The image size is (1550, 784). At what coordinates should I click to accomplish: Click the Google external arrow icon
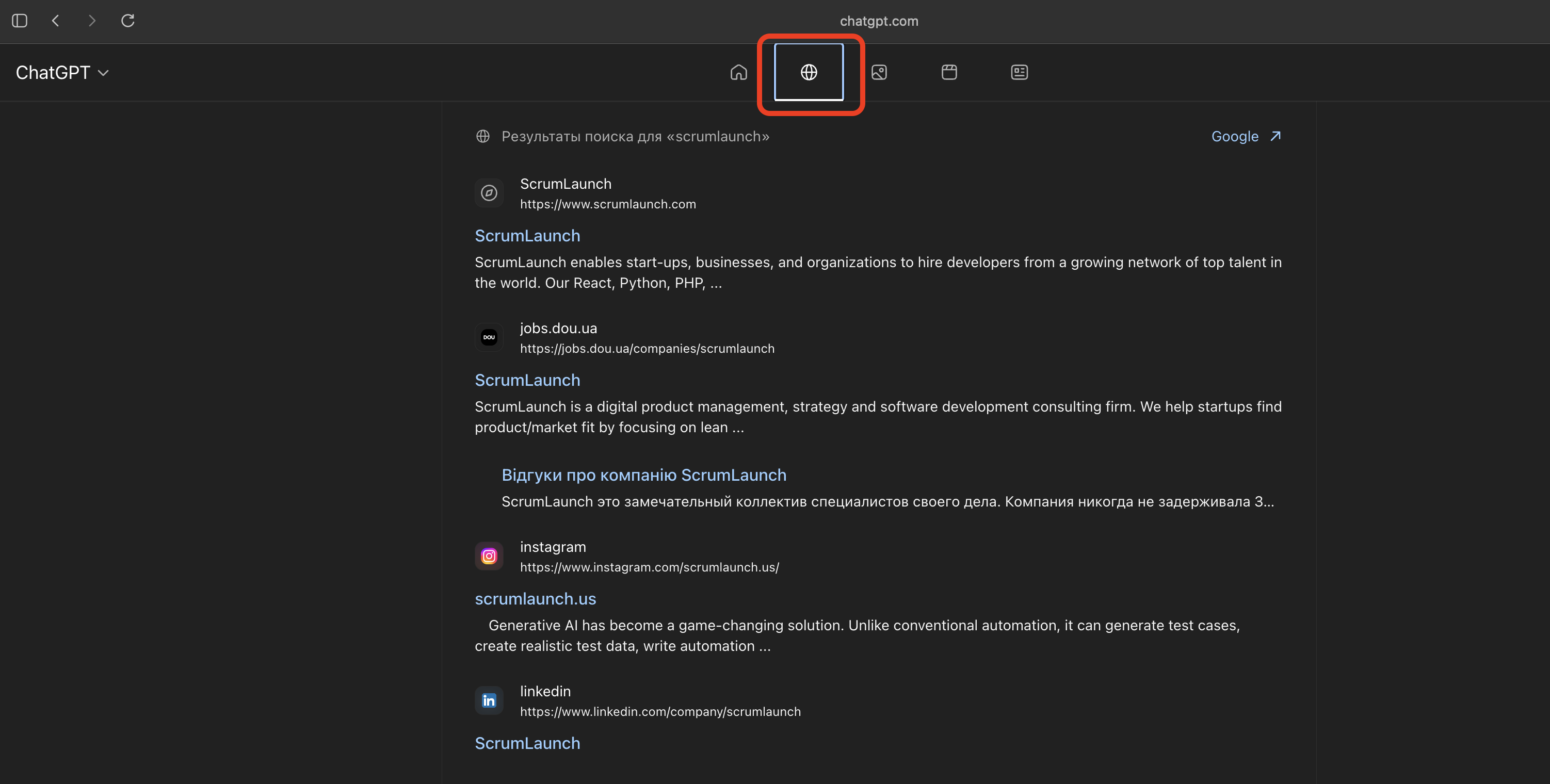click(1275, 137)
